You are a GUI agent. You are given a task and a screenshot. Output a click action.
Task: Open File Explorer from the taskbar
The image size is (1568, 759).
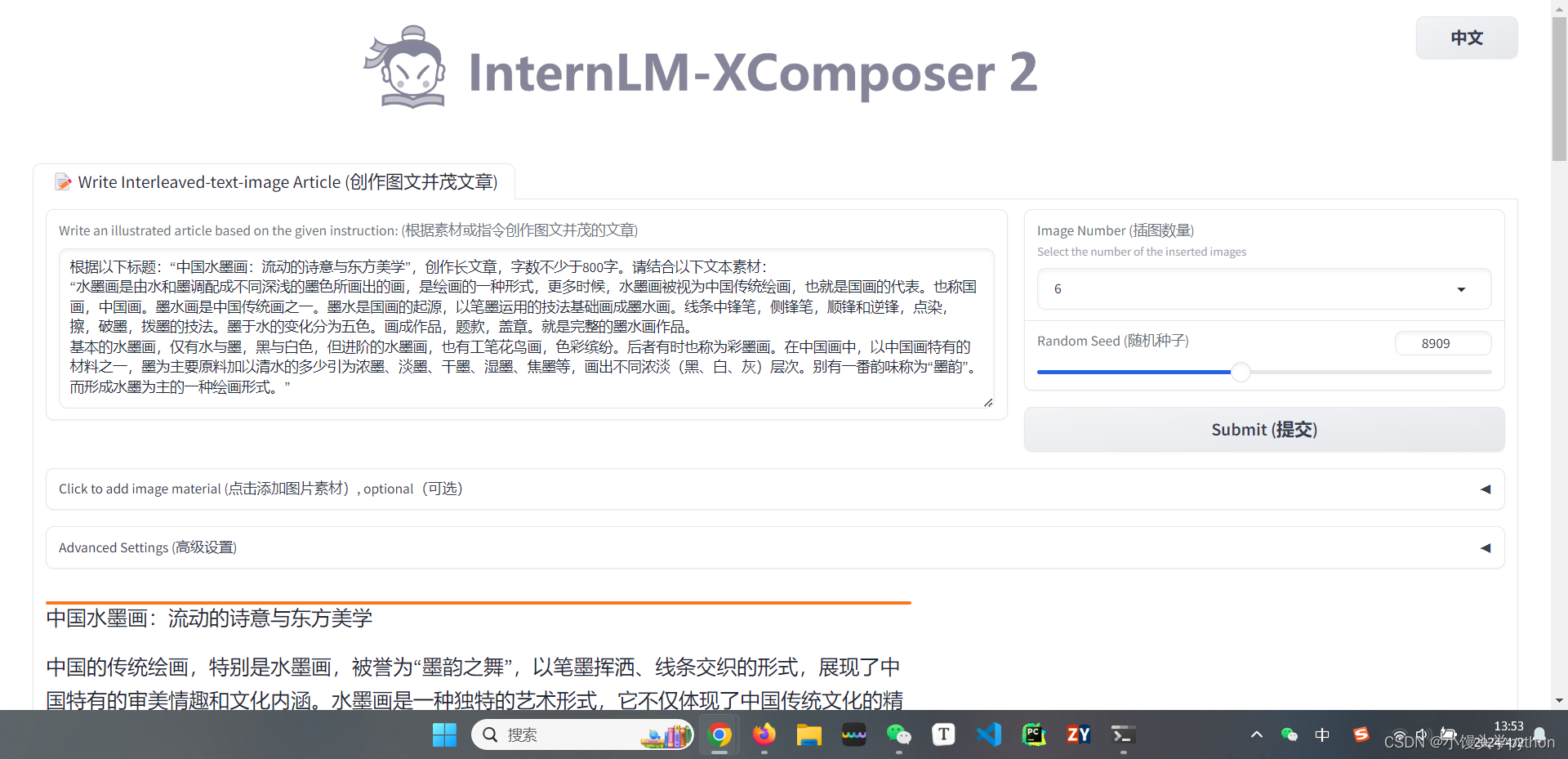pos(809,734)
